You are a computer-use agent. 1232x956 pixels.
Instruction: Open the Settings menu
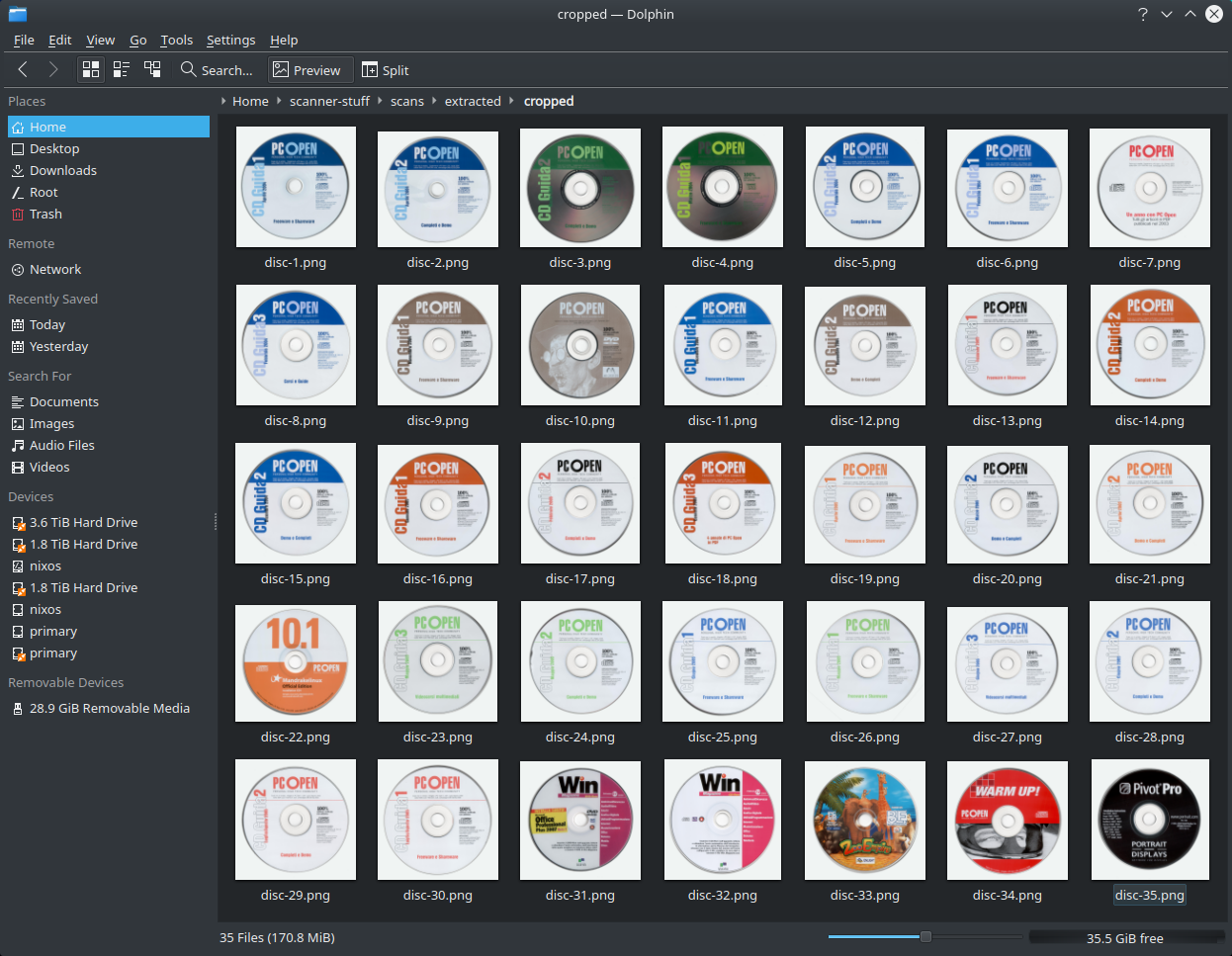[x=230, y=40]
